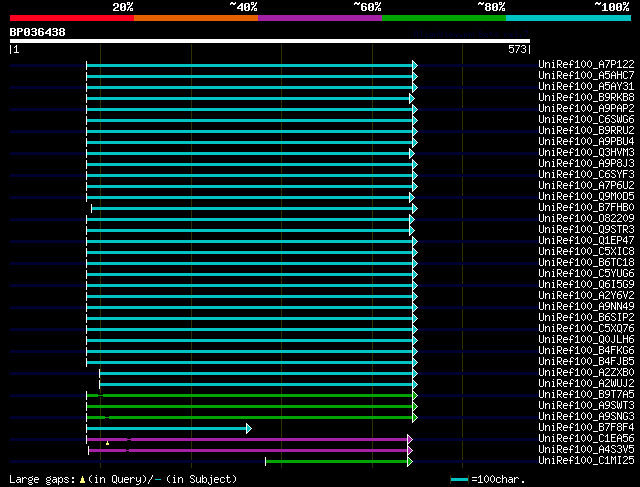640x487 pixels.
Task: Click the green arrowhead ending the B9T7A5 alignment
Action: click(415, 396)
